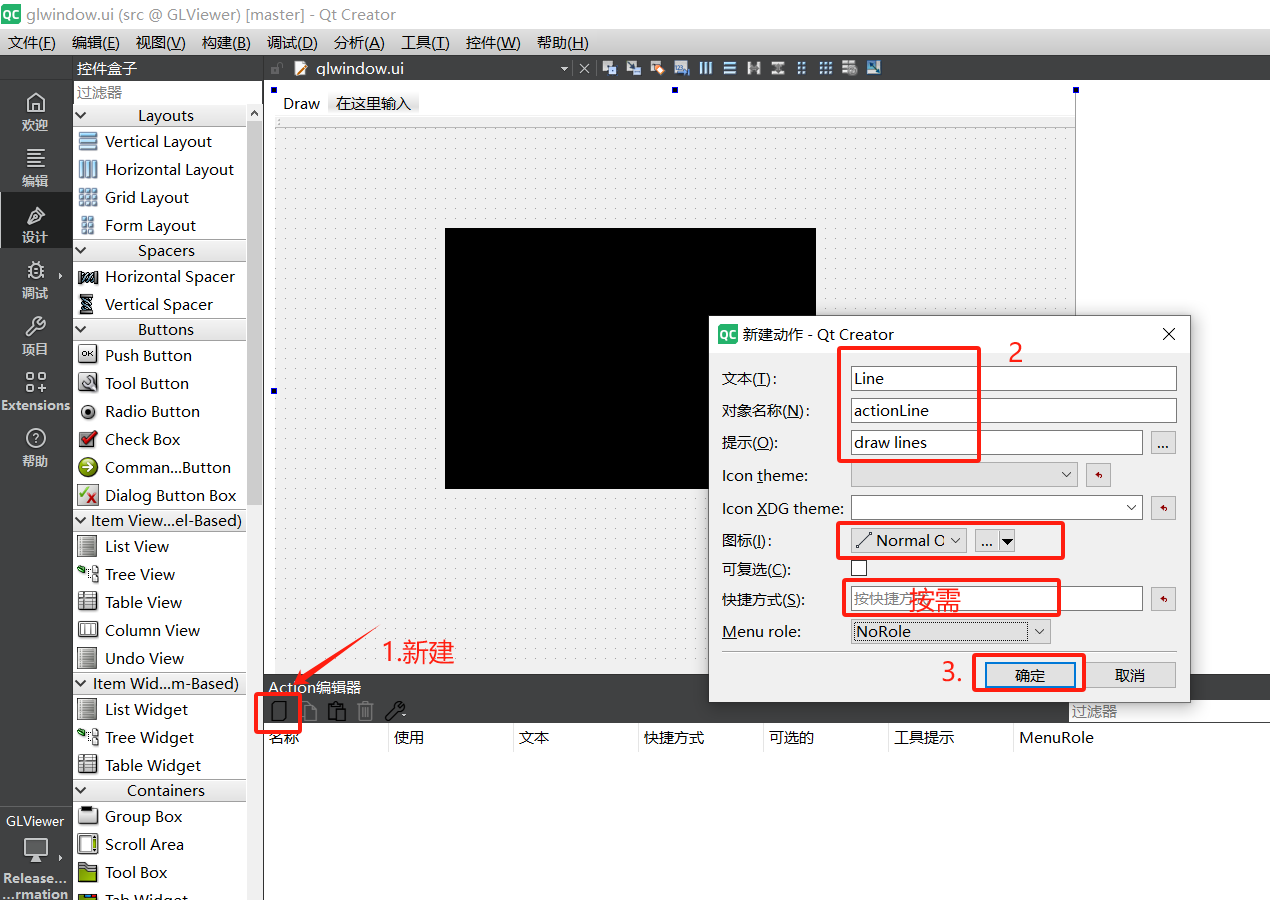Open Extensions mode in sidebar
The width and height of the screenshot is (1270, 900).
click(x=35, y=392)
